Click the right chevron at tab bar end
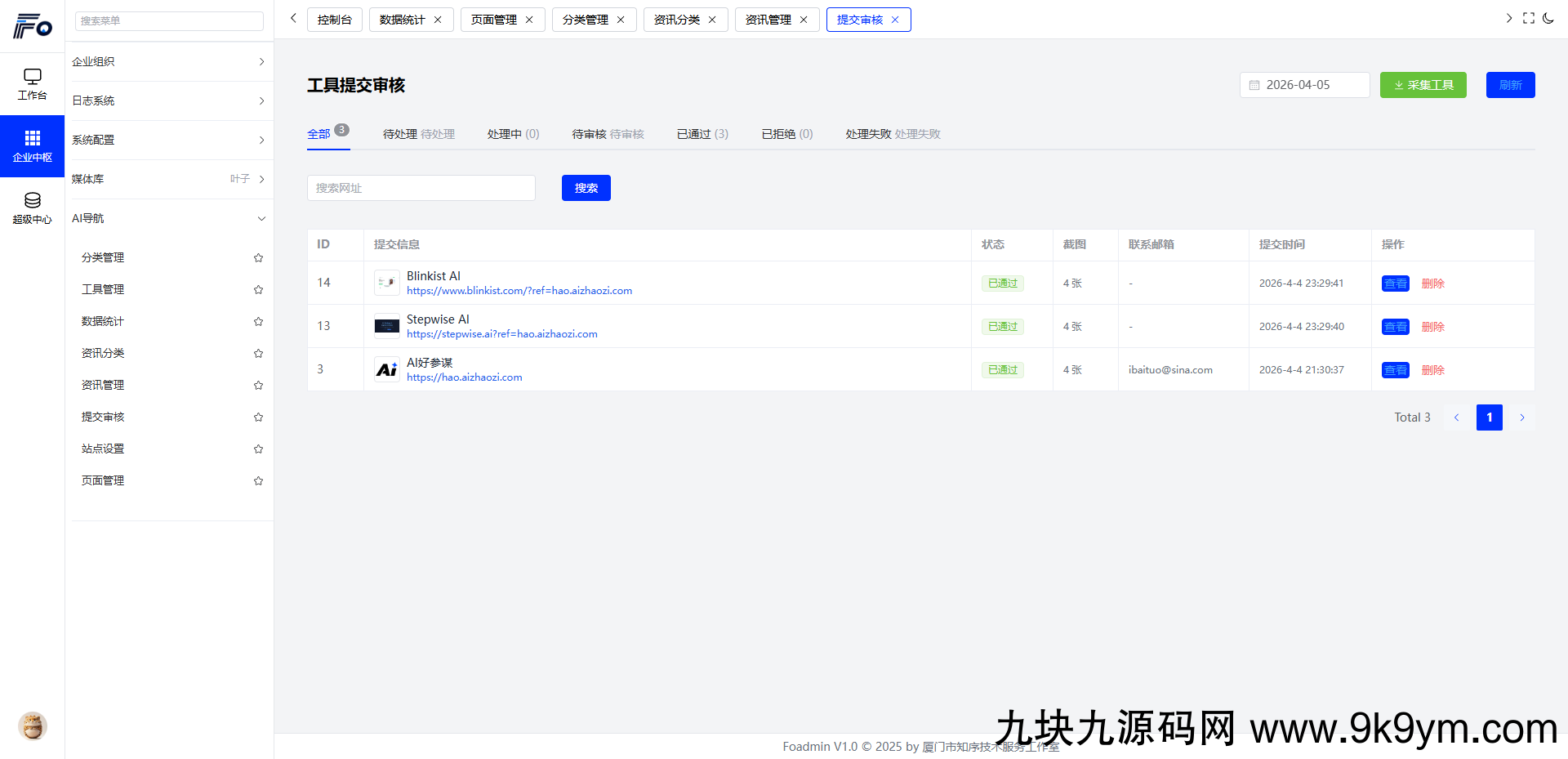1568x759 pixels. point(1509,18)
